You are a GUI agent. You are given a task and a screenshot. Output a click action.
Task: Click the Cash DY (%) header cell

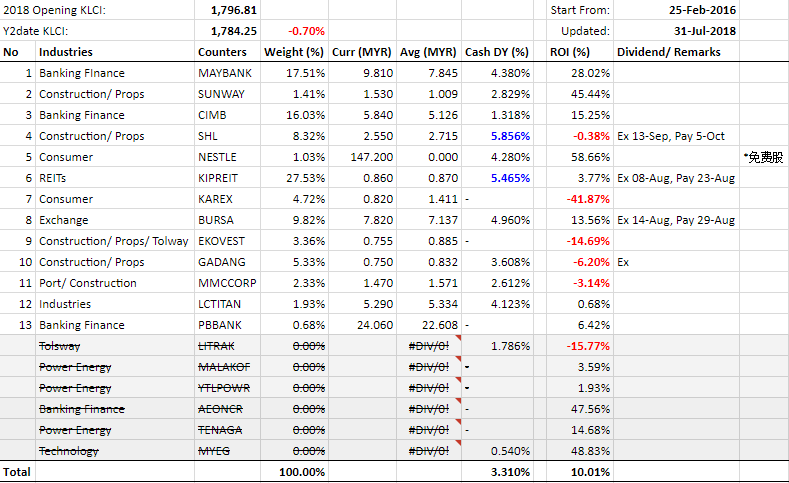(x=497, y=52)
